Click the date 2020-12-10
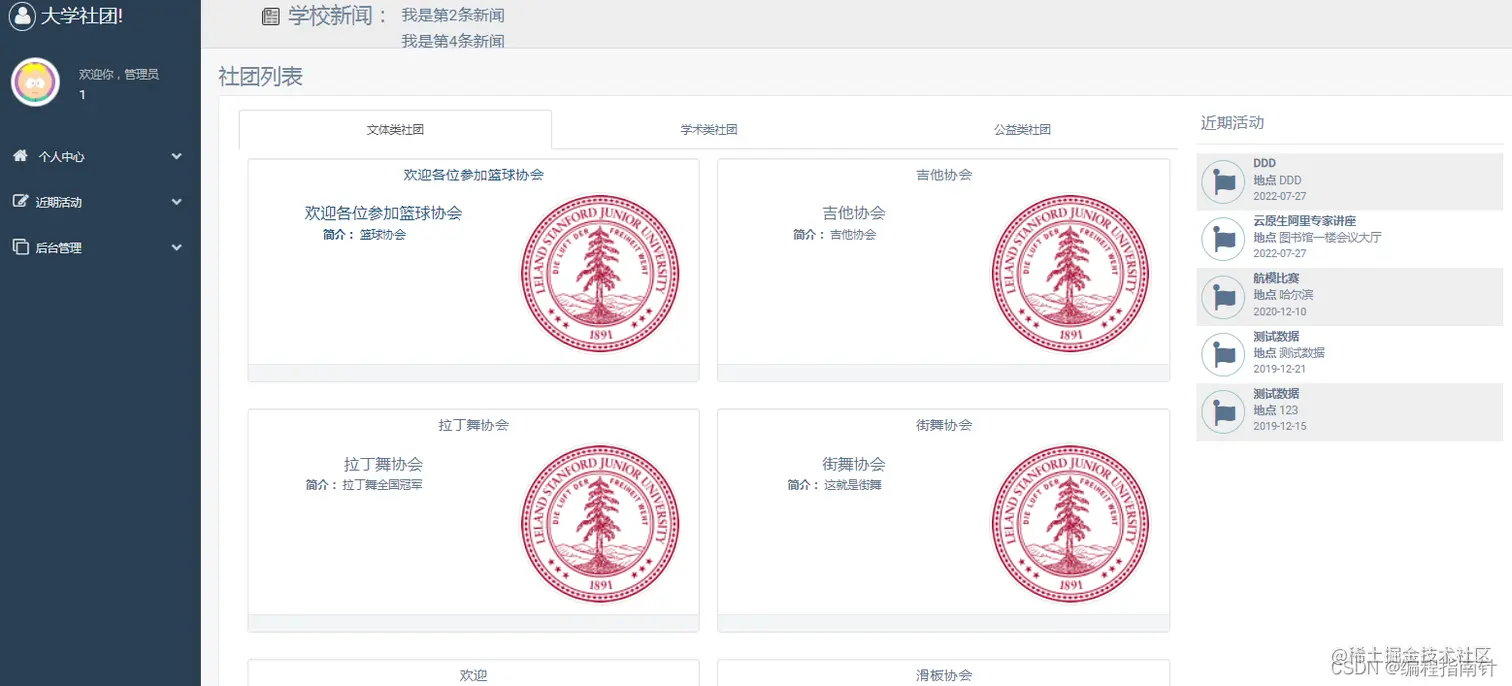1512x686 pixels. click(1279, 312)
